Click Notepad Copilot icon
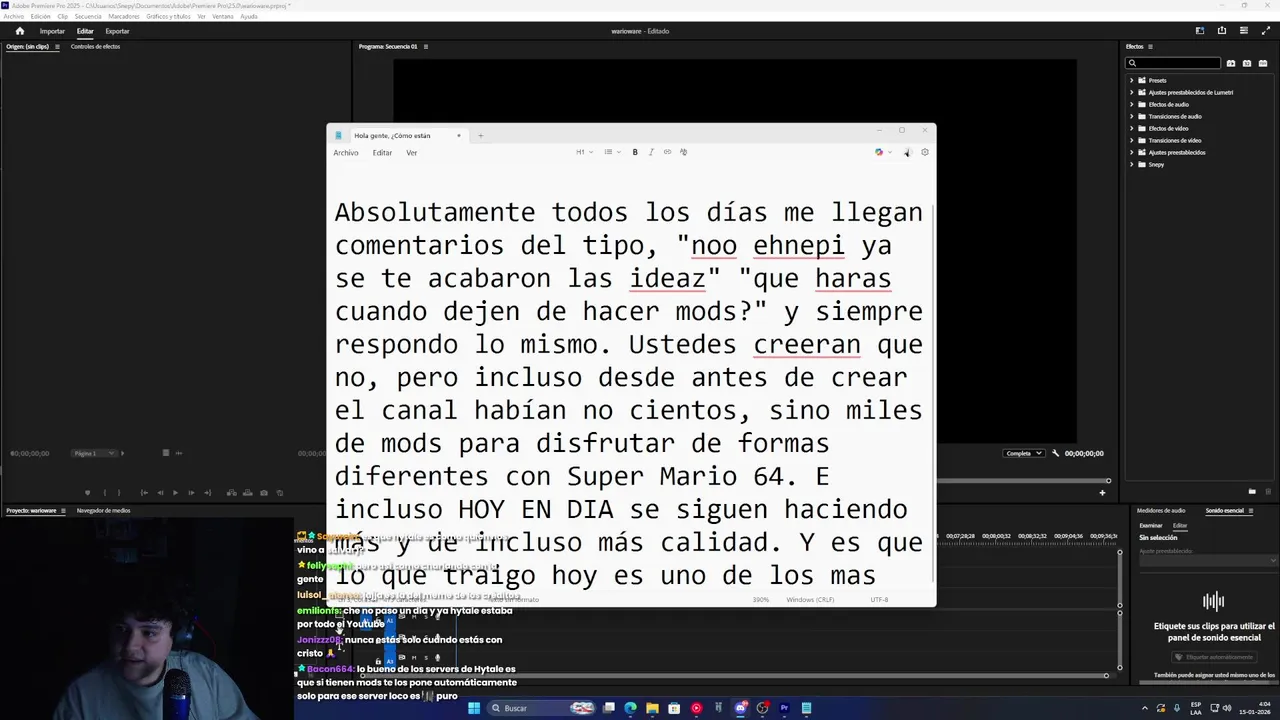Viewport: 1280px width, 720px height. 879,152
